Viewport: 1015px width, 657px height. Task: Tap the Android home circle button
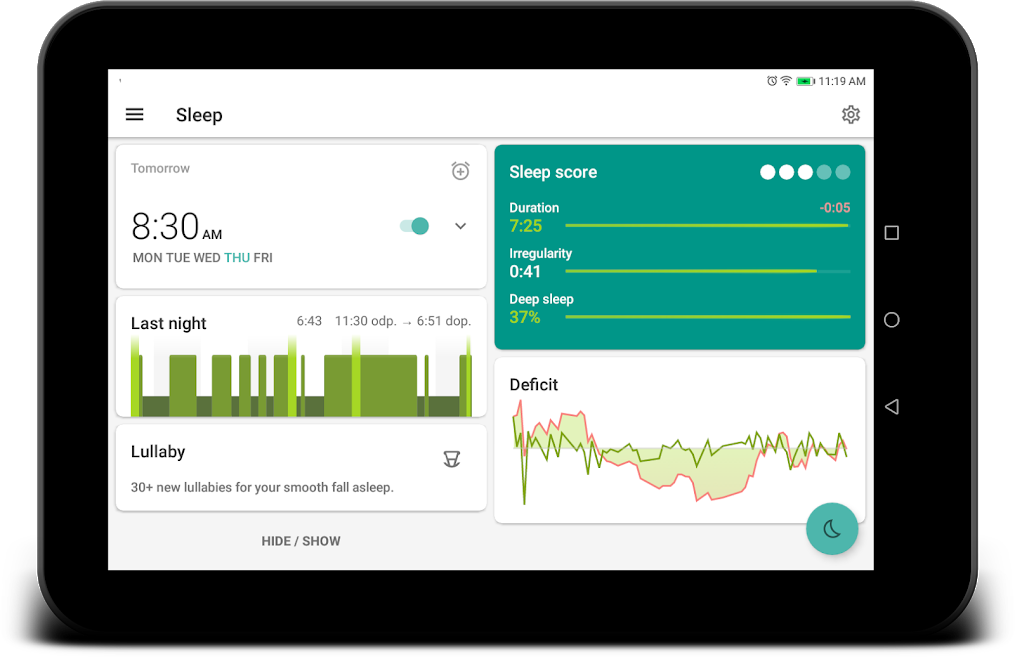[x=891, y=320]
